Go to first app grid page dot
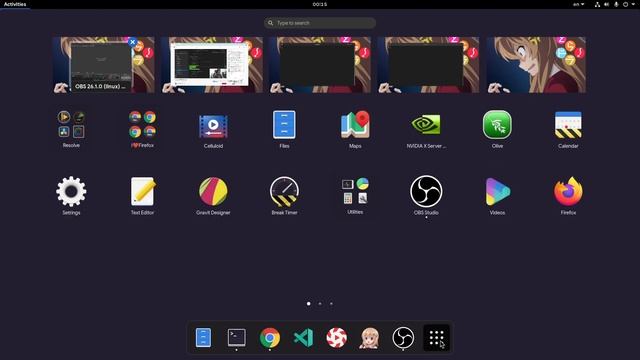This screenshot has height=360, width=640. pyautogui.click(x=309, y=303)
